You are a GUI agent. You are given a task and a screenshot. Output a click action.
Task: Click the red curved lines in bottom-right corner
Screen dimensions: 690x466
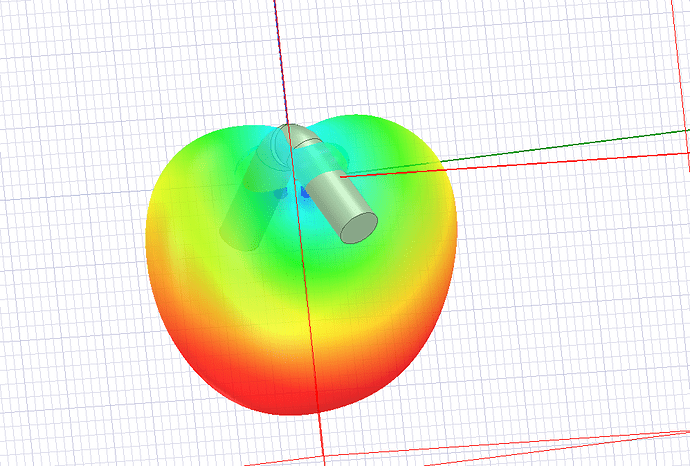600,440
